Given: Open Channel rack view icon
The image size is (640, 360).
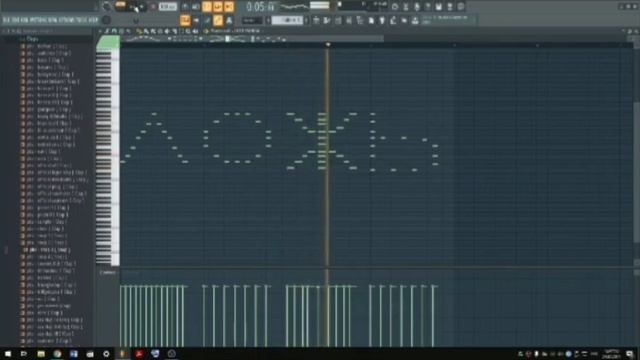Looking at the screenshot, I should pos(338,20).
